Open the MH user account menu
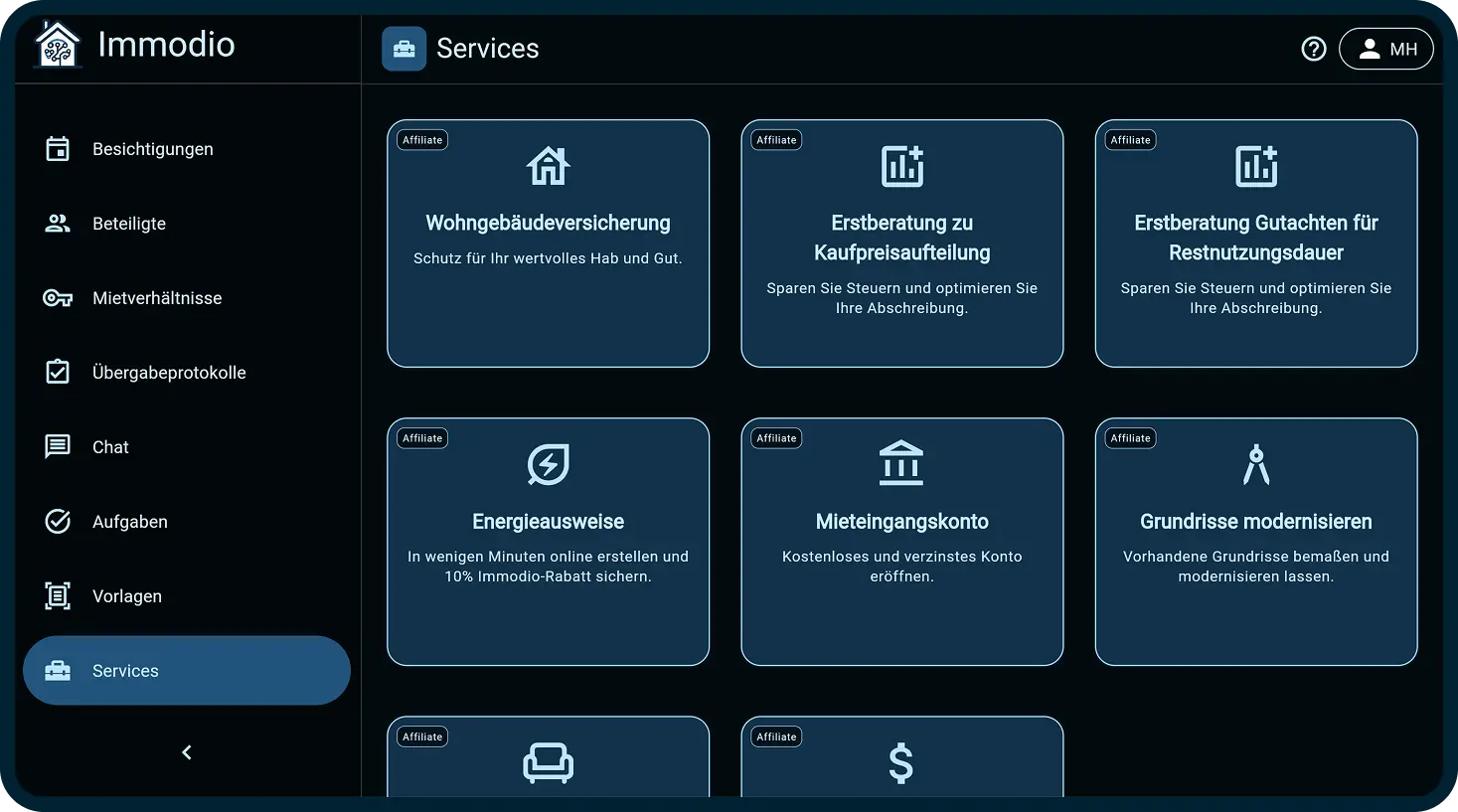The width and height of the screenshot is (1458, 812). click(x=1386, y=49)
